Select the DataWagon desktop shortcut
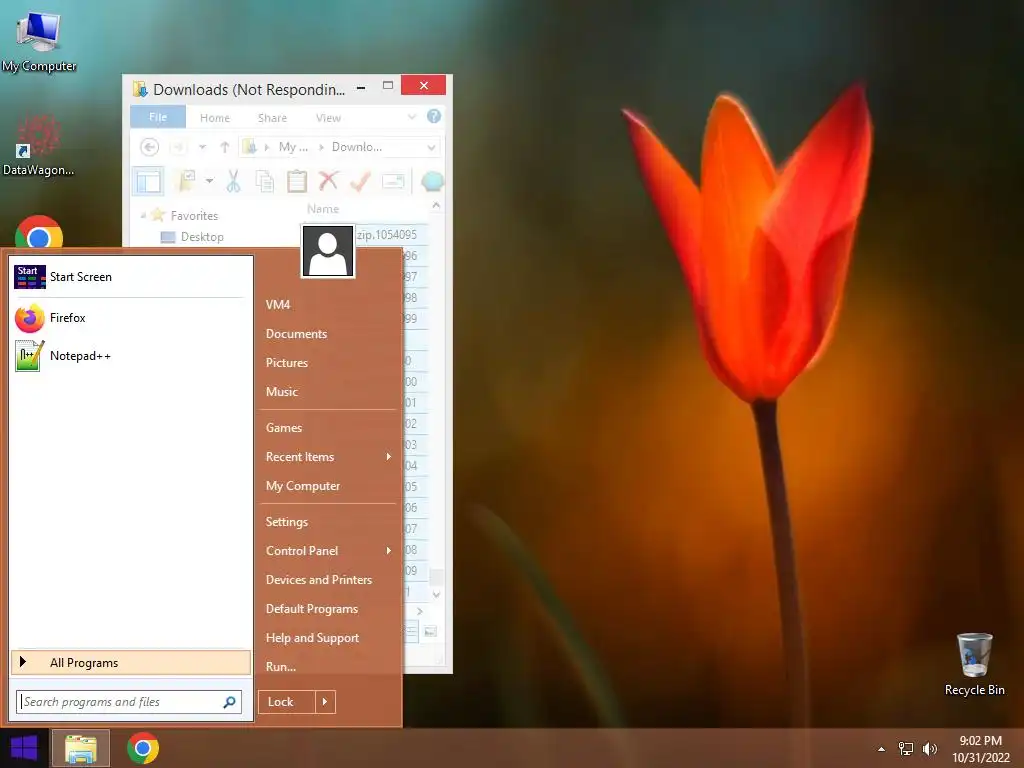 tap(39, 146)
